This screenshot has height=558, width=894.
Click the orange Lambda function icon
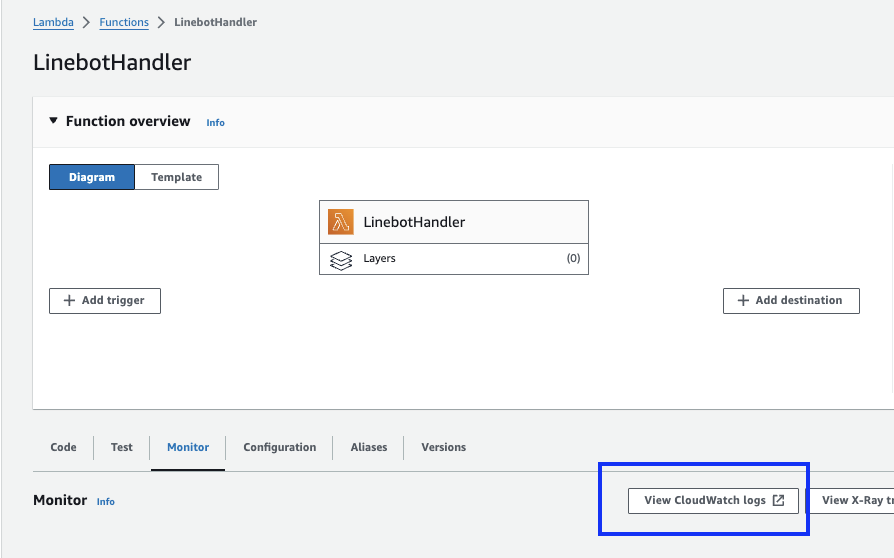coord(340,222)
